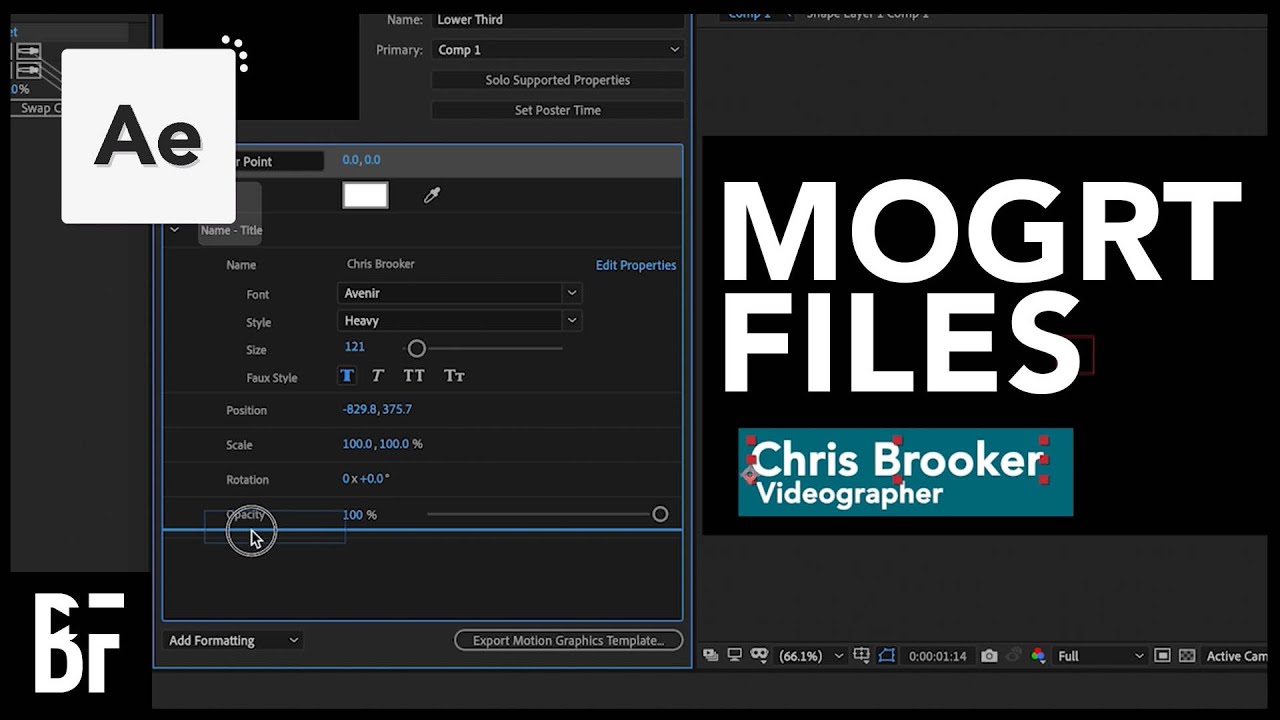Open the Active Camera view dropdown
Viewport: 1280px width, 720px height.
pos(1237,656)
